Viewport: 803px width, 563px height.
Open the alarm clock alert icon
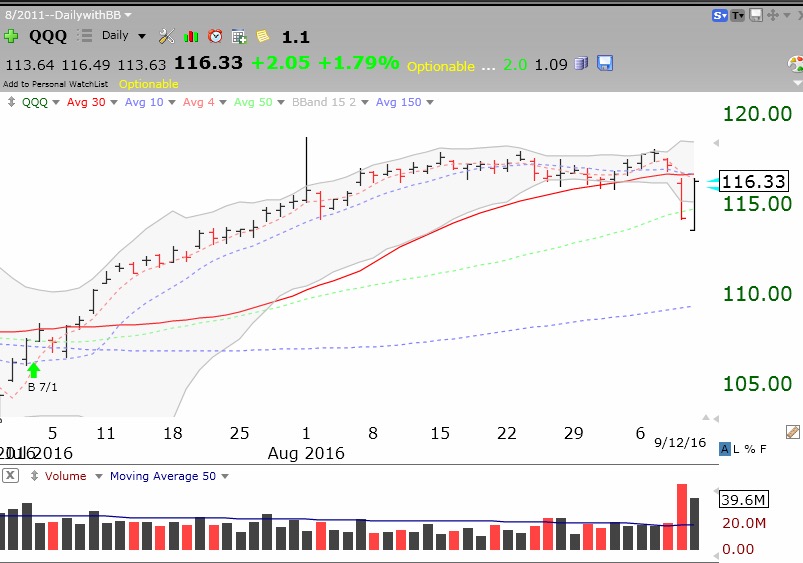click(215, 36)
